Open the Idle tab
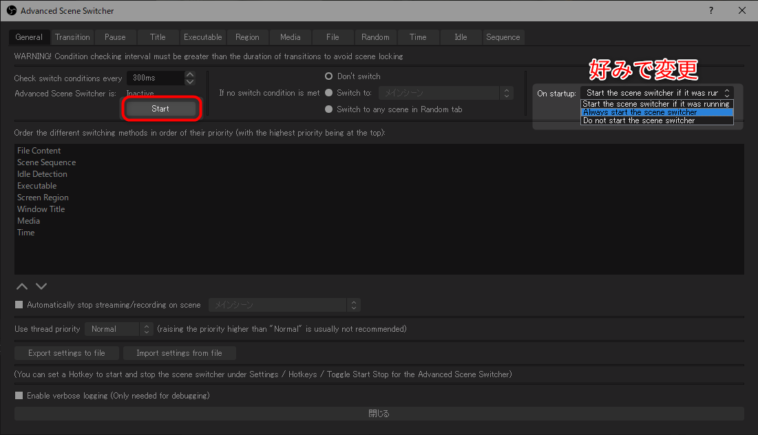Image resolution: width=758 pixels, height=435 pixels. click(461, 37)
